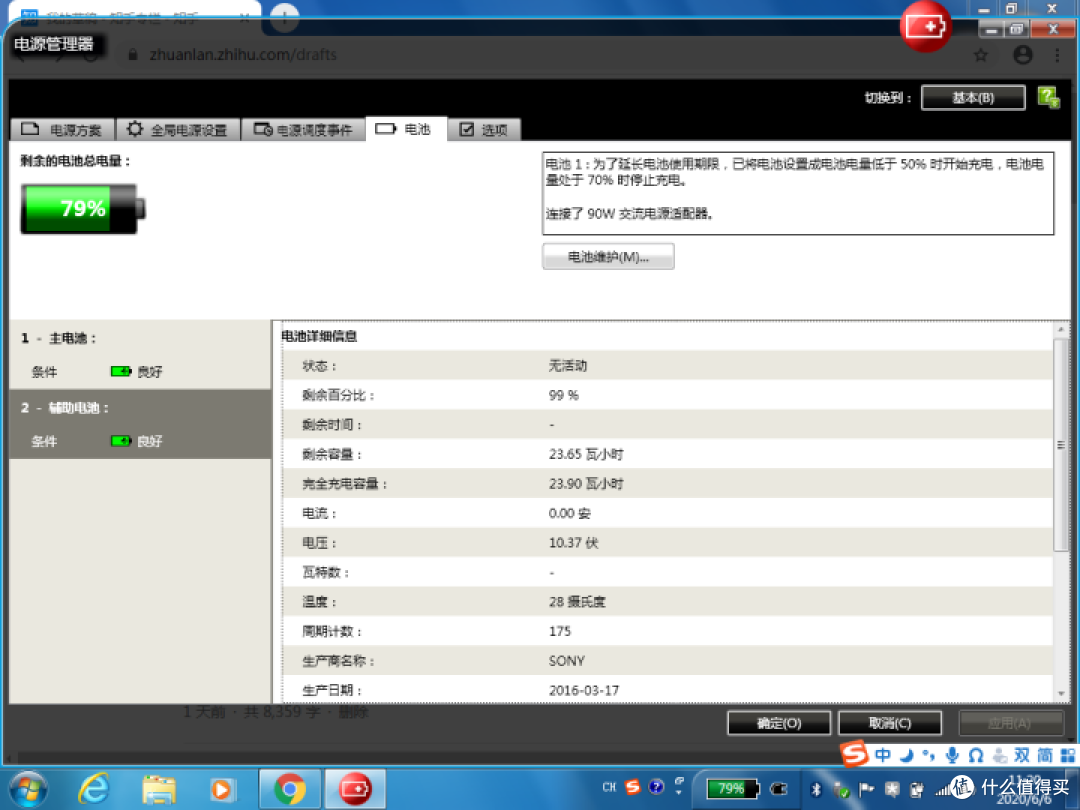Bookmark page with Chrome star icon
Screen dimensions: 1080x810
click(981, 55)
